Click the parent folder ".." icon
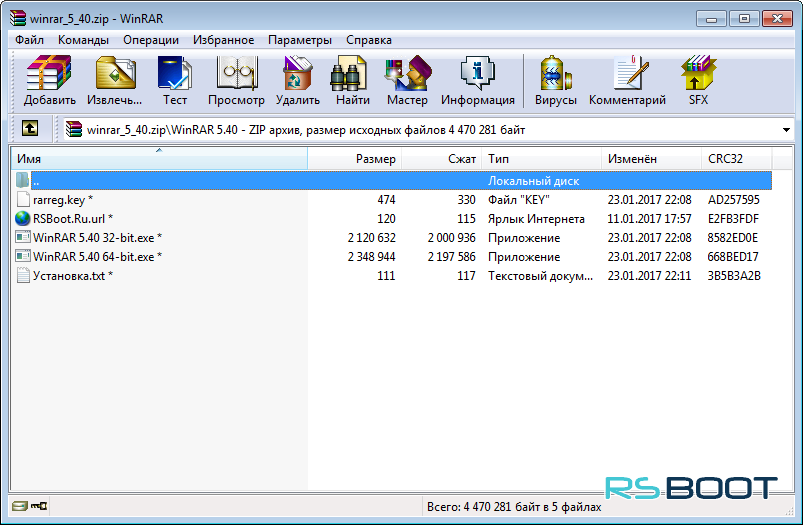803x525 pixels. [23, 180]
